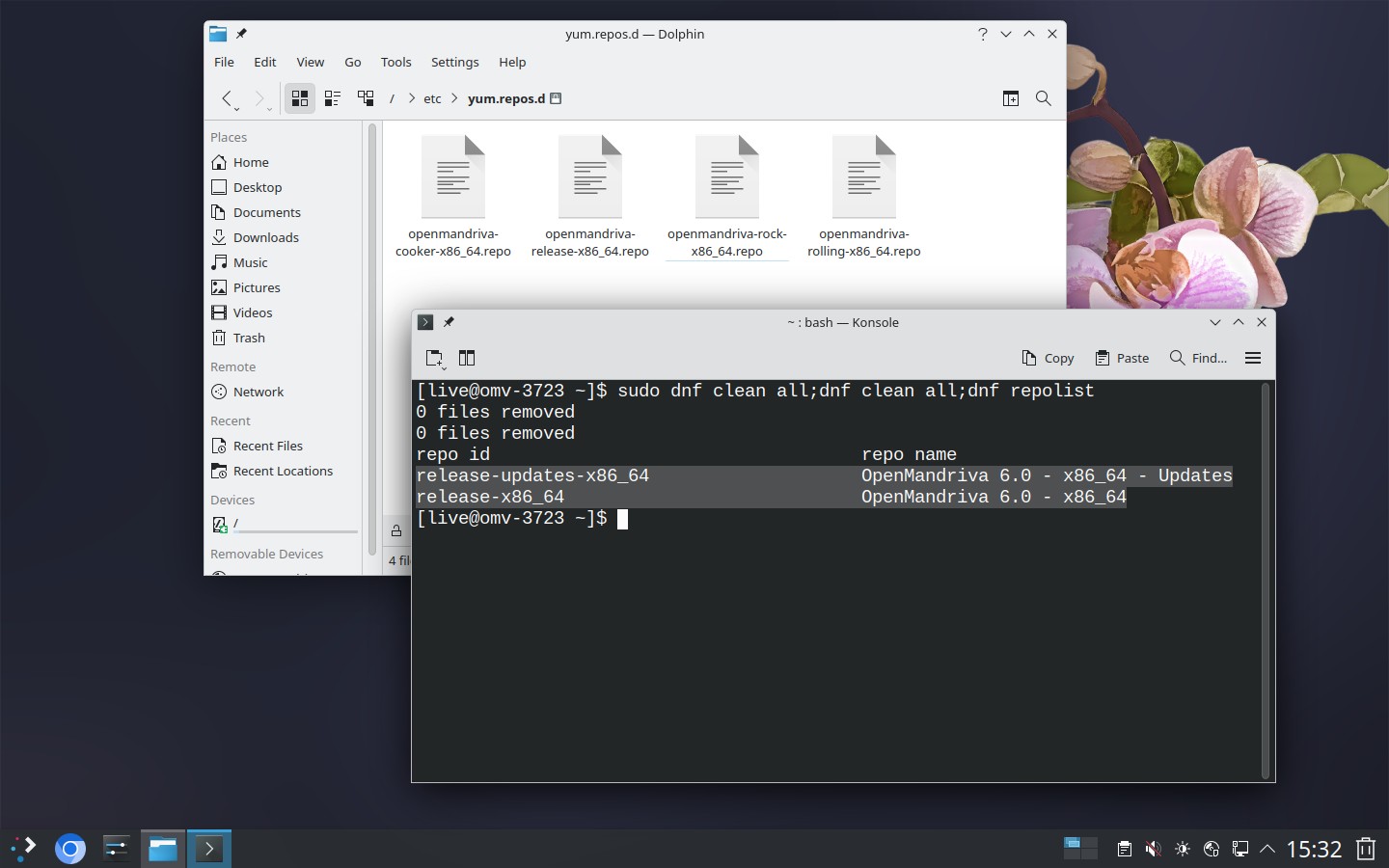Switch Dolphin to Compact view mode
Screen dimensions: 1389x868
point(333,98)
